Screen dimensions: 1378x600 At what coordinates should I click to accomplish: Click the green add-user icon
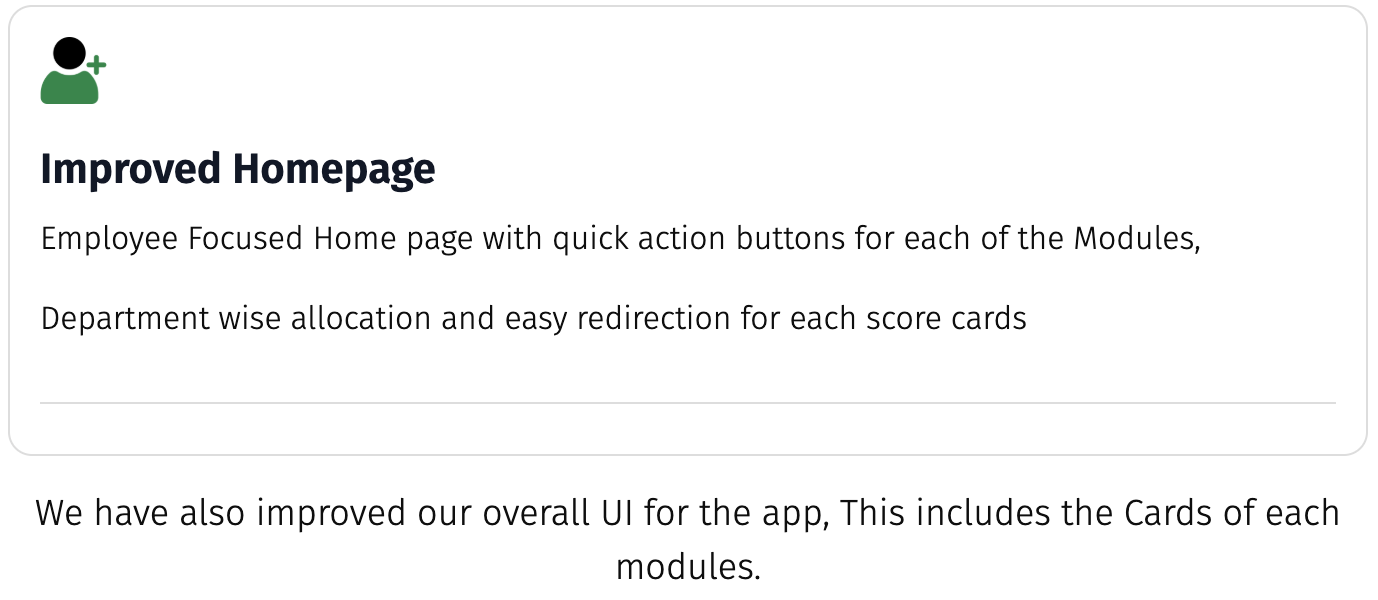[x=72, y=71]
